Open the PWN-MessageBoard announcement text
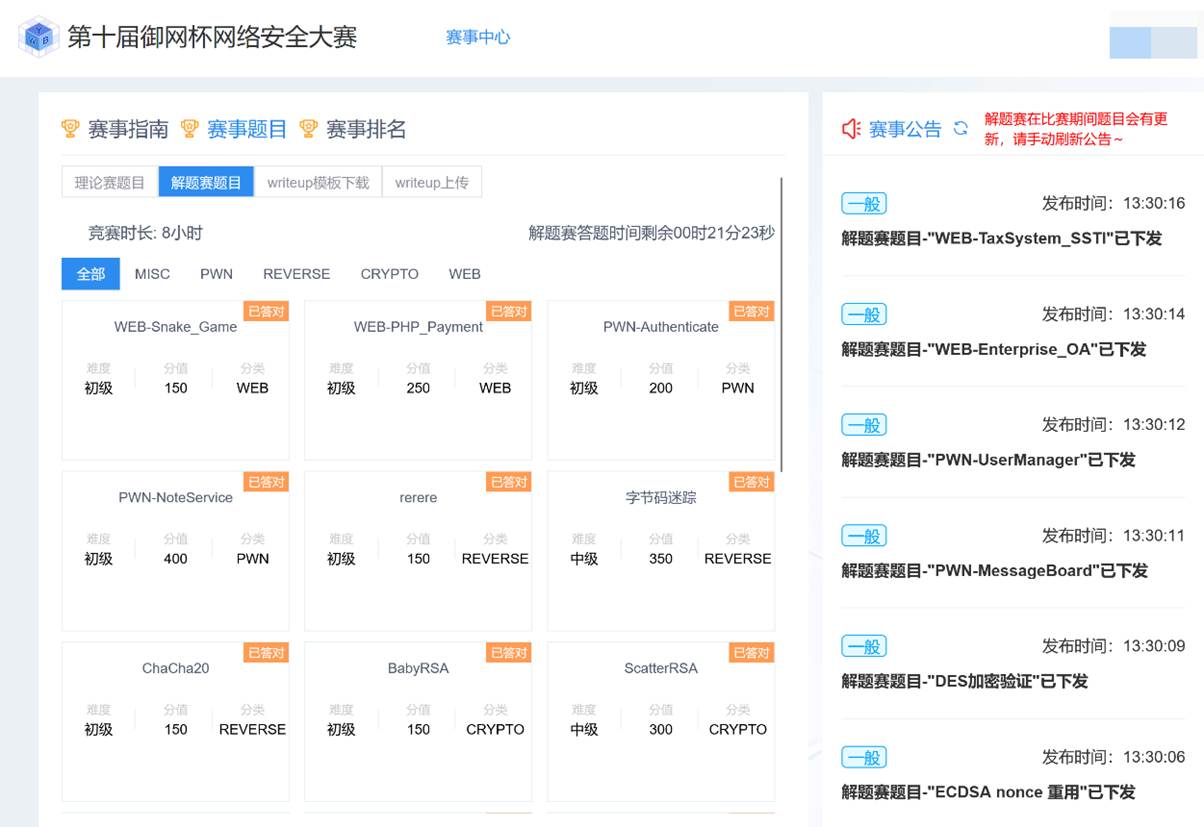 pos(995,571)
